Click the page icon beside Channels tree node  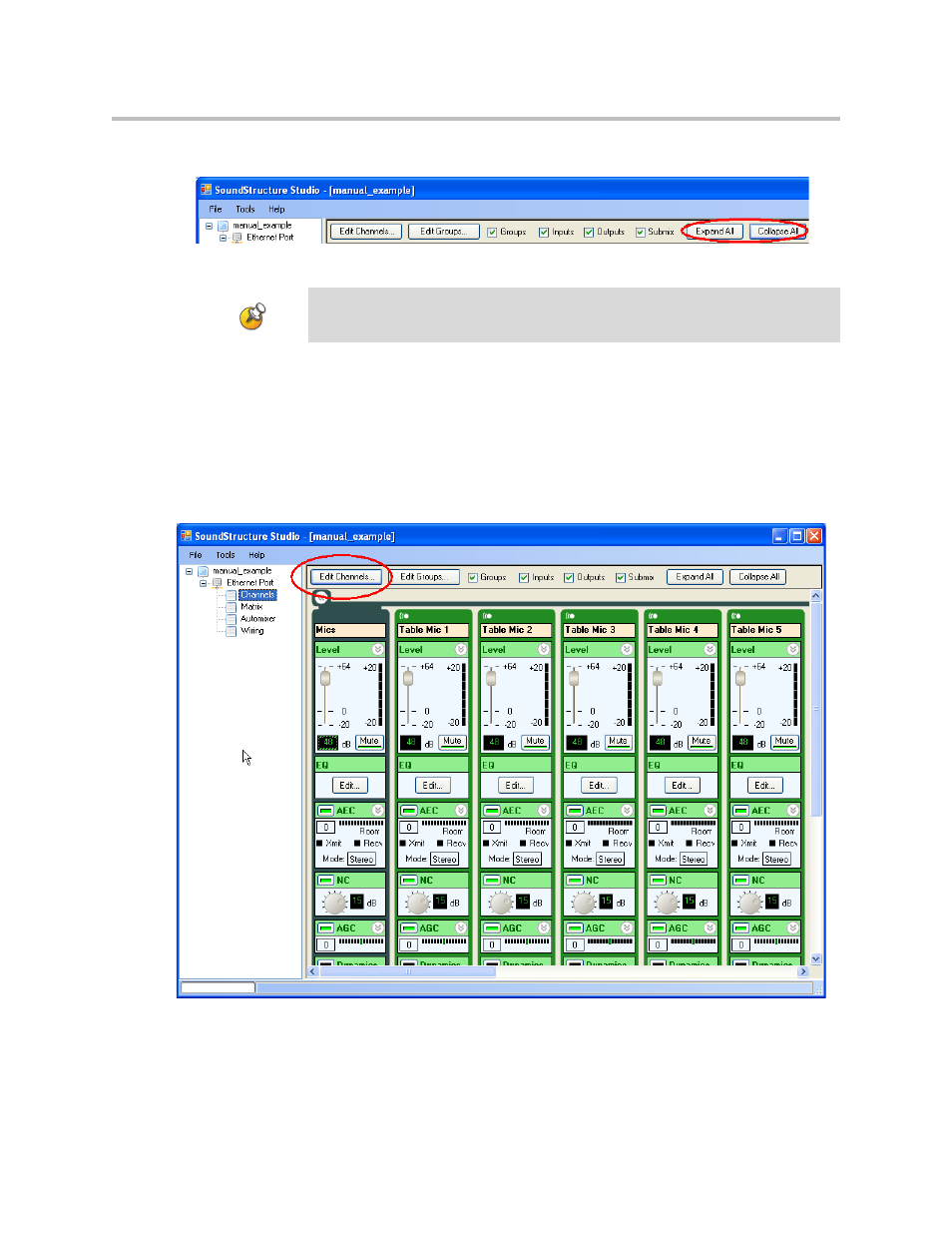click(231, 595)
